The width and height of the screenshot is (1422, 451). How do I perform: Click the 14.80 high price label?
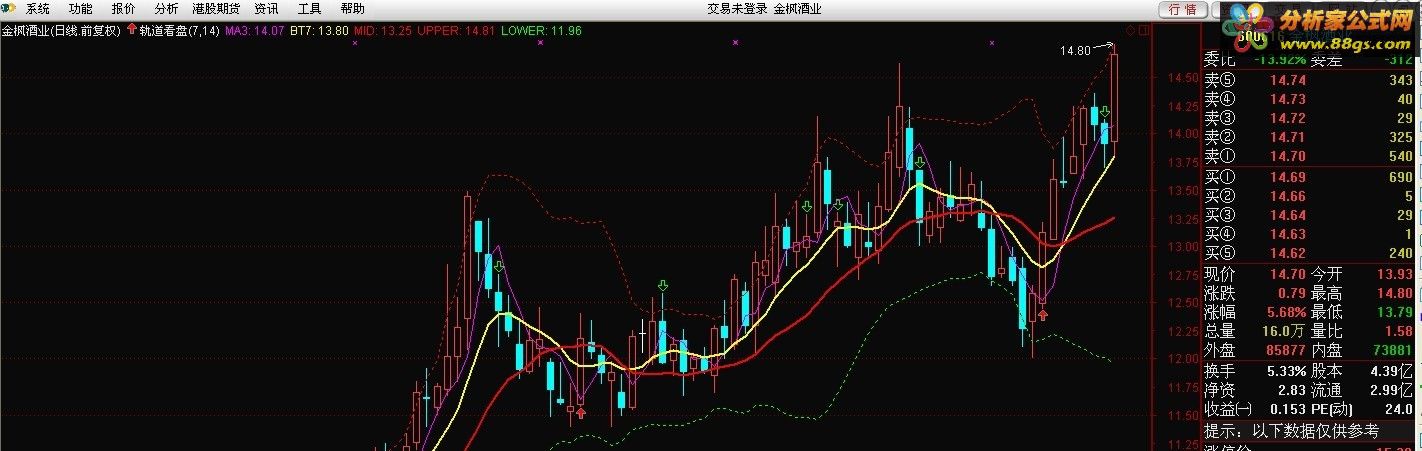click(x=1075, y=49)
